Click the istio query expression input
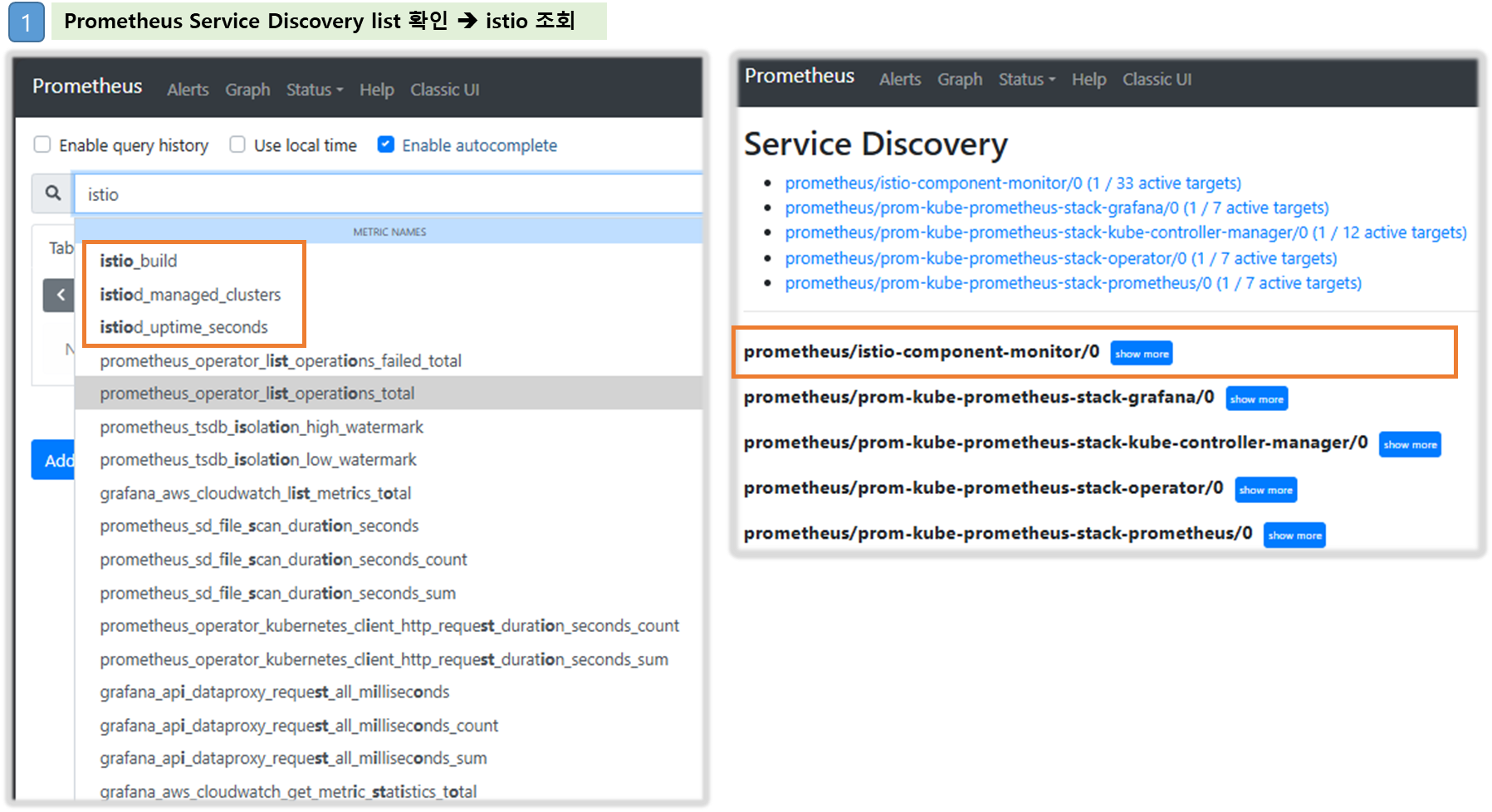This screenshot has height=812, width=1492. (389, 194)
